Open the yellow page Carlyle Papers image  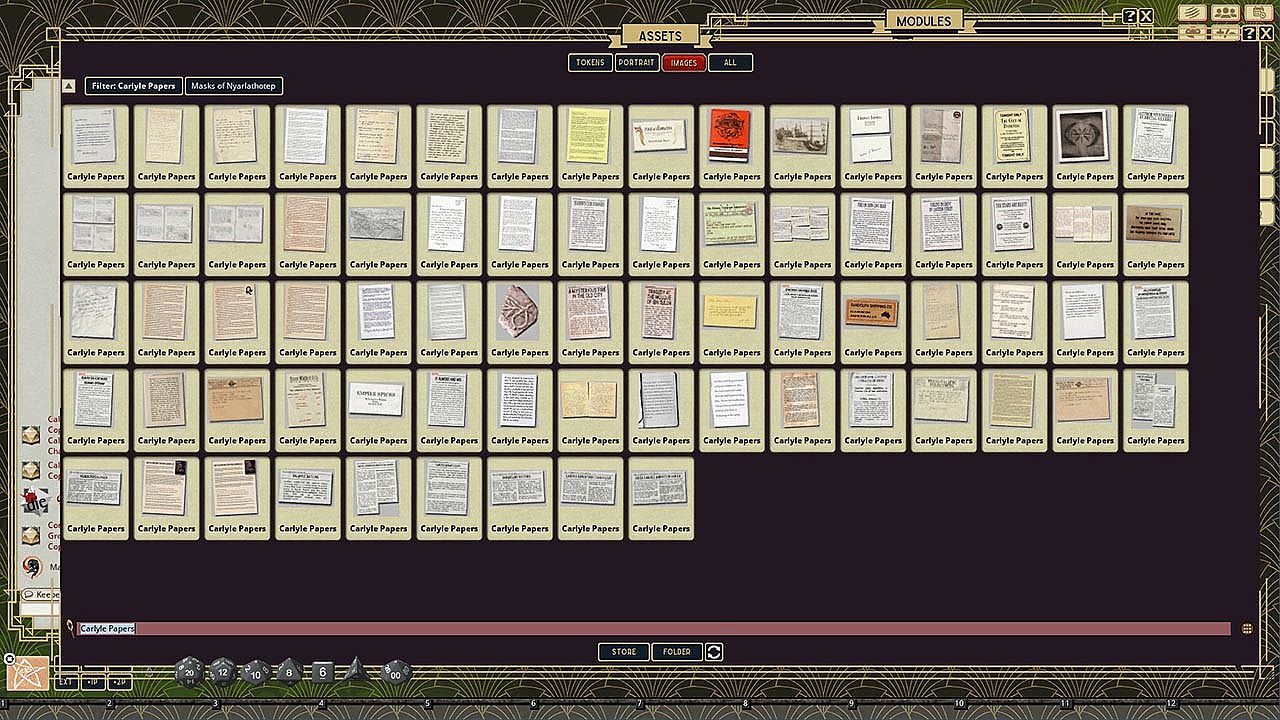point(590,146)
